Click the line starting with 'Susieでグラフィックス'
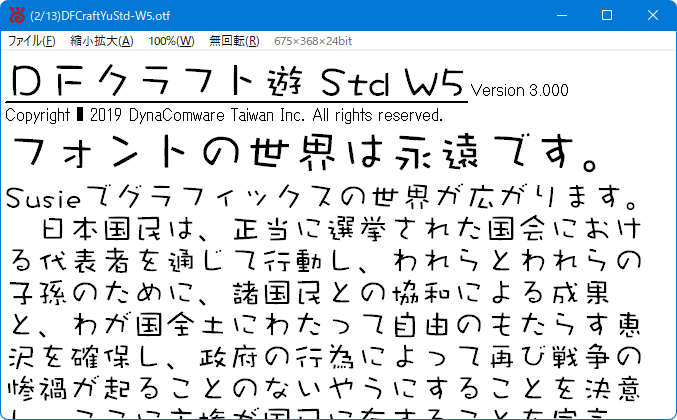 coord(321,197)
